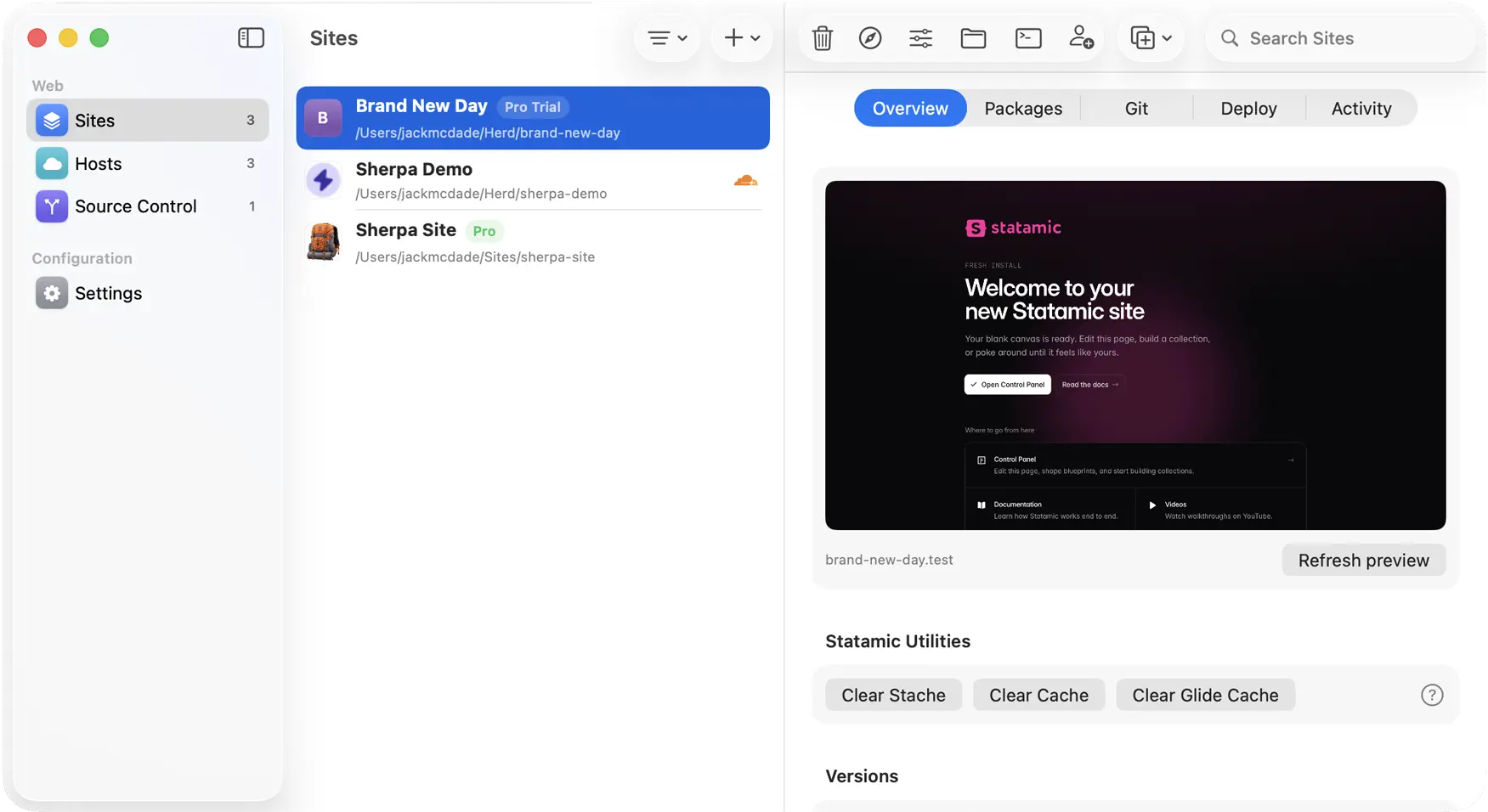Click the Clear Stache button

(893, 696)
